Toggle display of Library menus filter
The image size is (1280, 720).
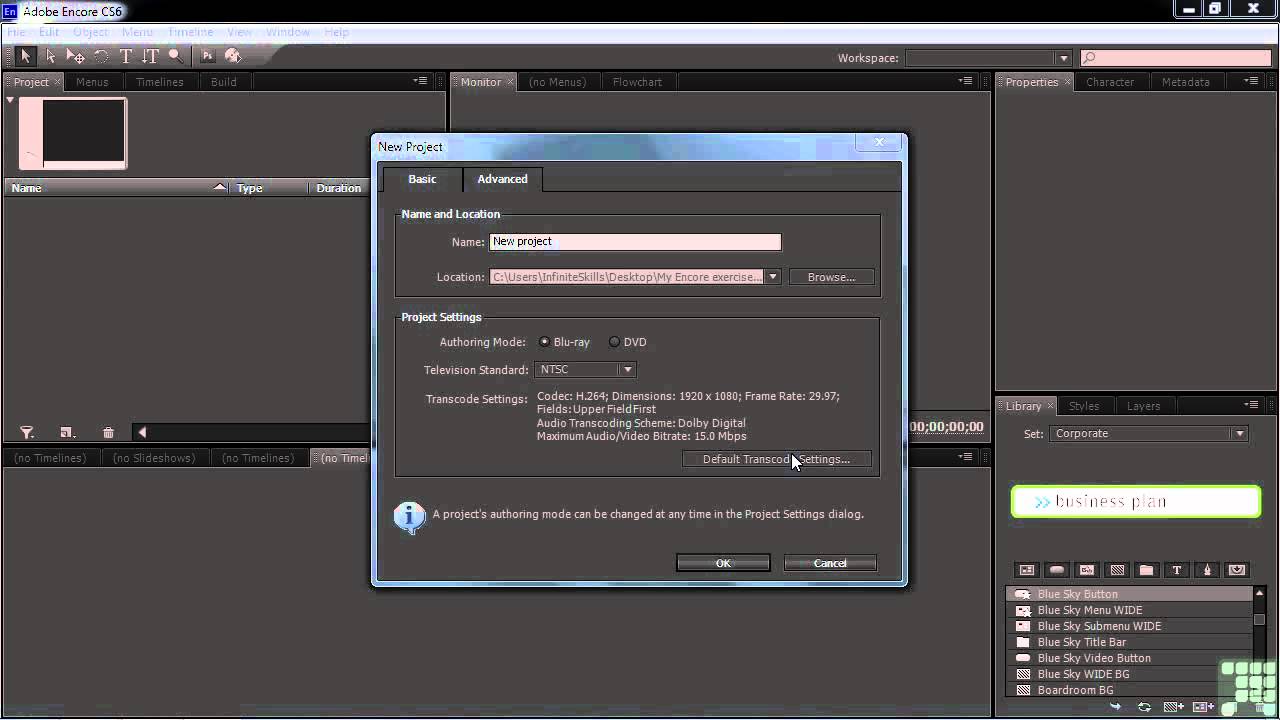tap(1026, 570)
